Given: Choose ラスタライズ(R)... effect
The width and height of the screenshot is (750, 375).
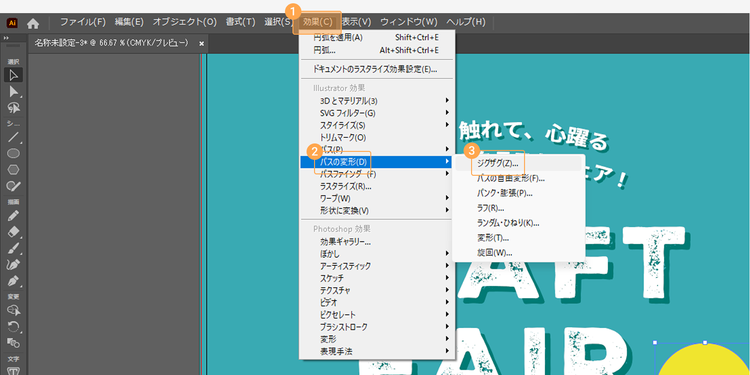Looking at the screenshot, I should tap(377, 187).
